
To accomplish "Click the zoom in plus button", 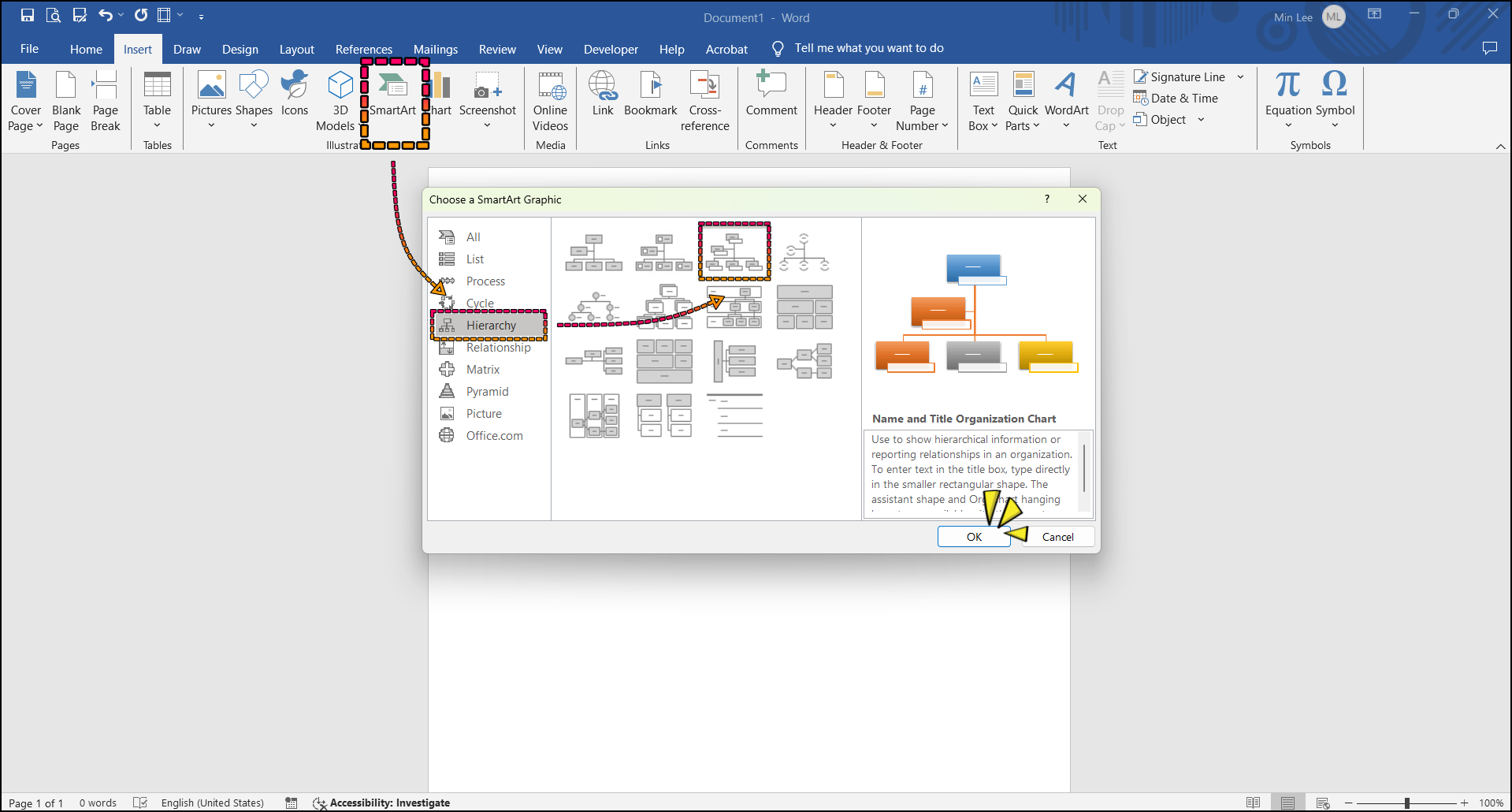I will (1464, 803).
